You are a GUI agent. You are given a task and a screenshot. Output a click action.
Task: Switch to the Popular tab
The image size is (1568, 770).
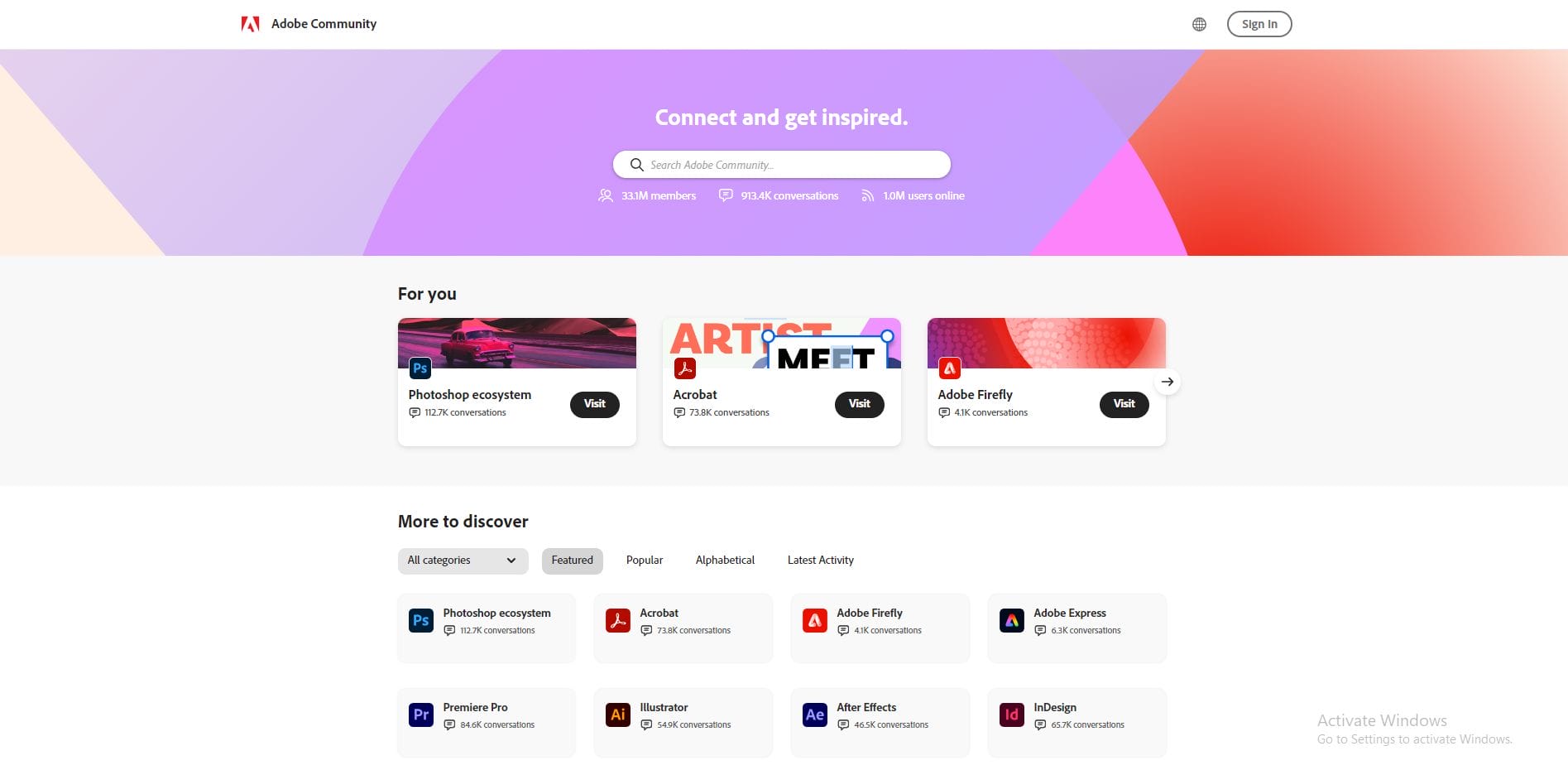coord(645,561)
